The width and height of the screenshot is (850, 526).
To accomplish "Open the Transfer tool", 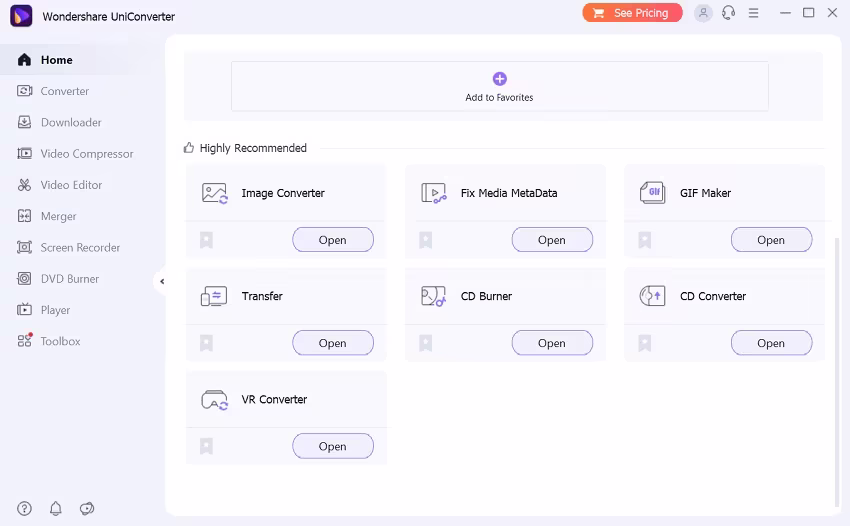I will 333,343.
